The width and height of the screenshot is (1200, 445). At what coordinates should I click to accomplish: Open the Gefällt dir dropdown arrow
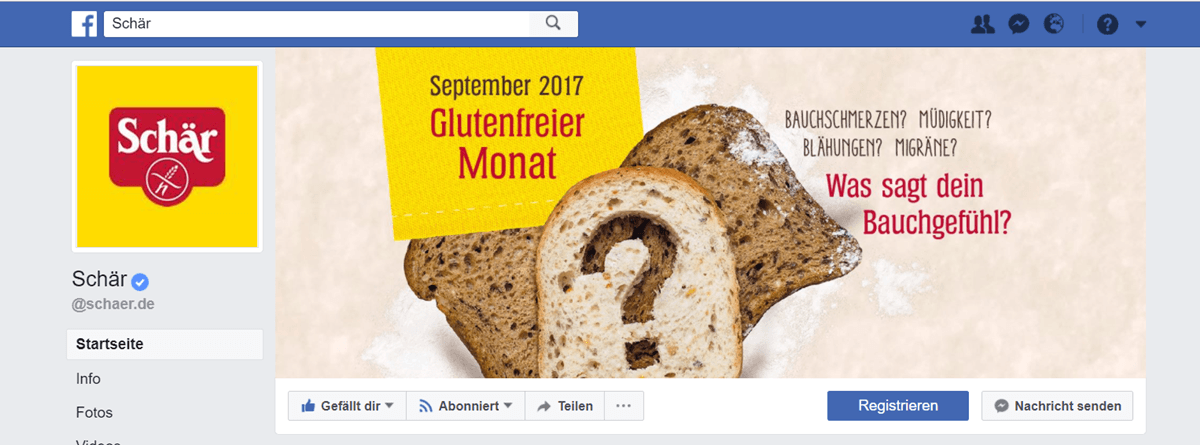[390, 406]
